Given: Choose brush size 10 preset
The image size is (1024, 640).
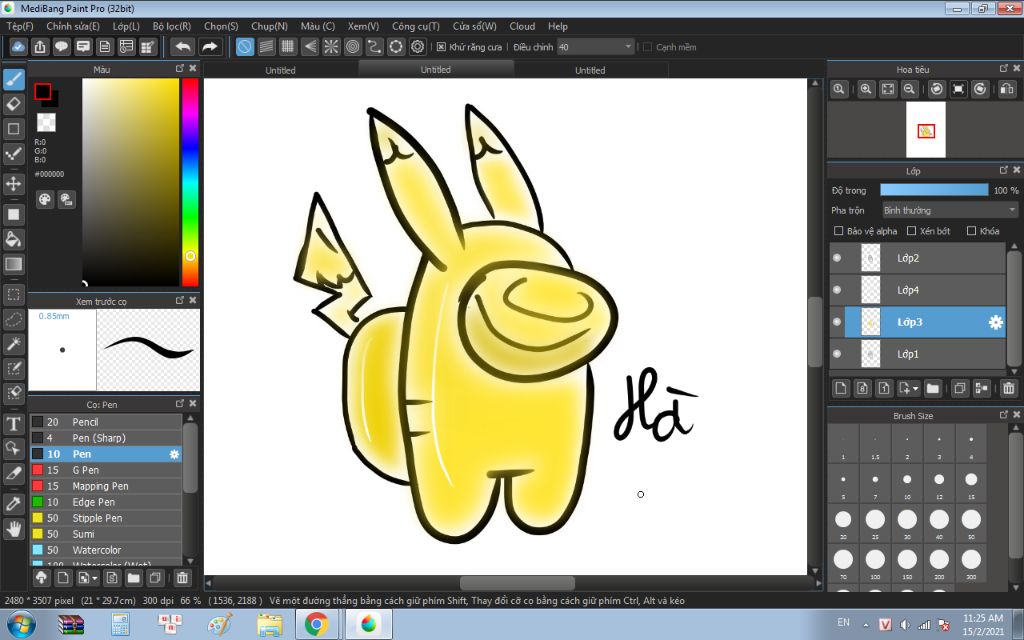Looking at the screenshot, I should pos(907,484).
